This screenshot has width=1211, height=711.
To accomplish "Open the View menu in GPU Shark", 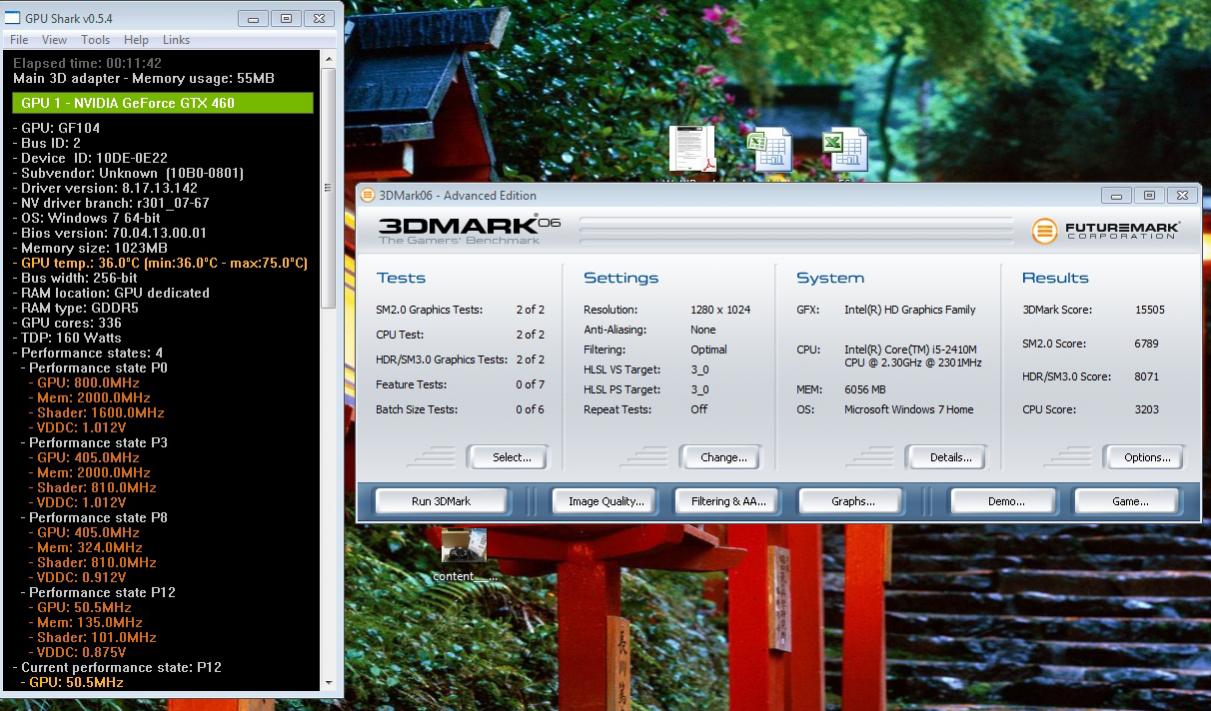I will (54, 40).
